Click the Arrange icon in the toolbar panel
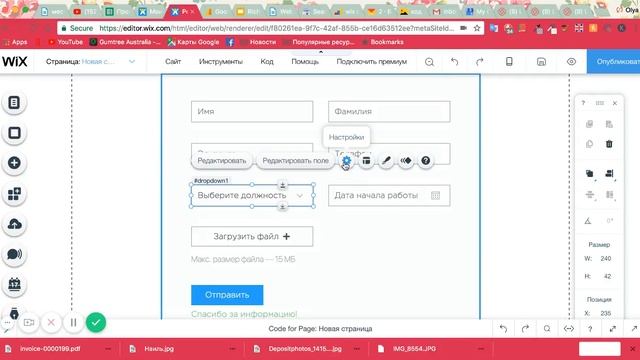This screenshot has height=360, width=640. 589,173
